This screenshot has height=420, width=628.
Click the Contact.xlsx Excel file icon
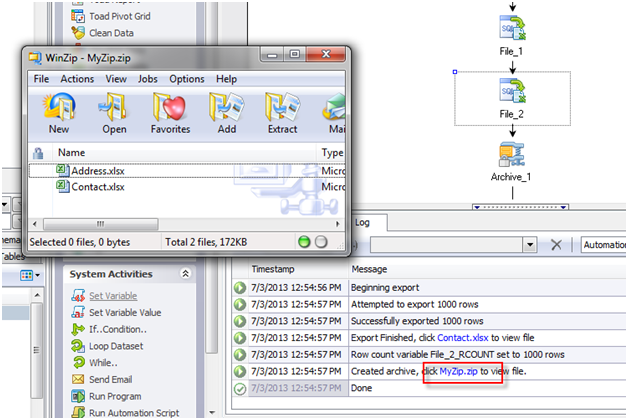coord(63,186)
